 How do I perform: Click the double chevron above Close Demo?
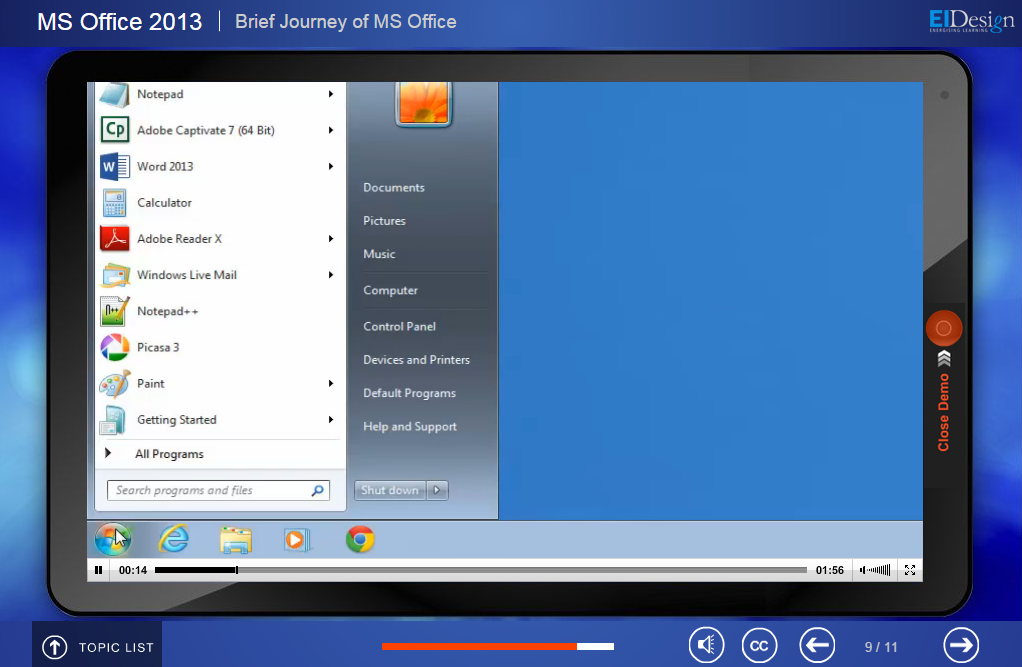pos(944,359)
